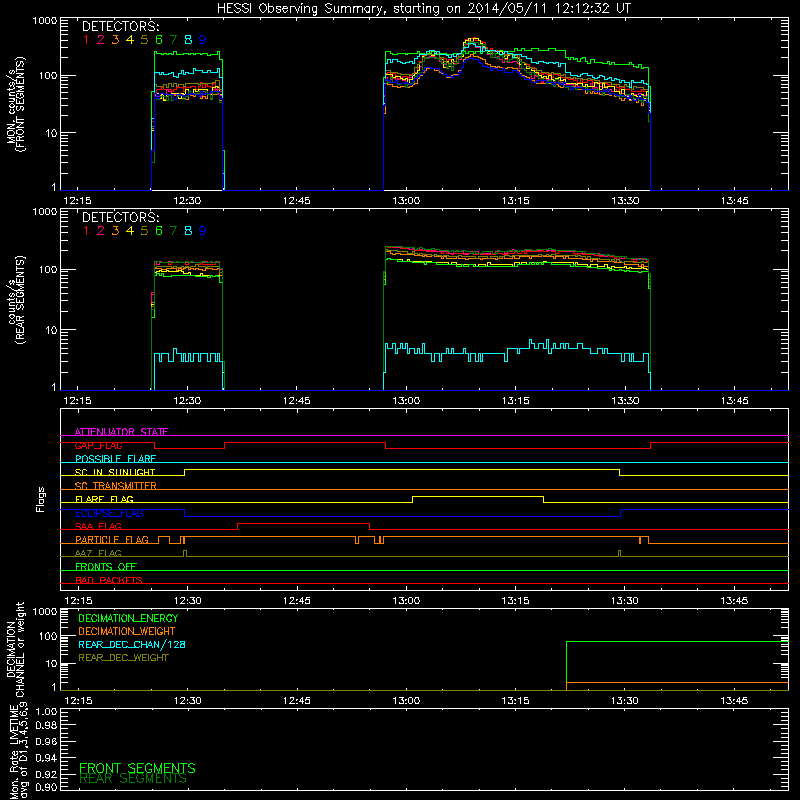This screenshot has height=800, width=800.
Task: Click the 1.00 livetime axis value
Action: tap(46, 712)
